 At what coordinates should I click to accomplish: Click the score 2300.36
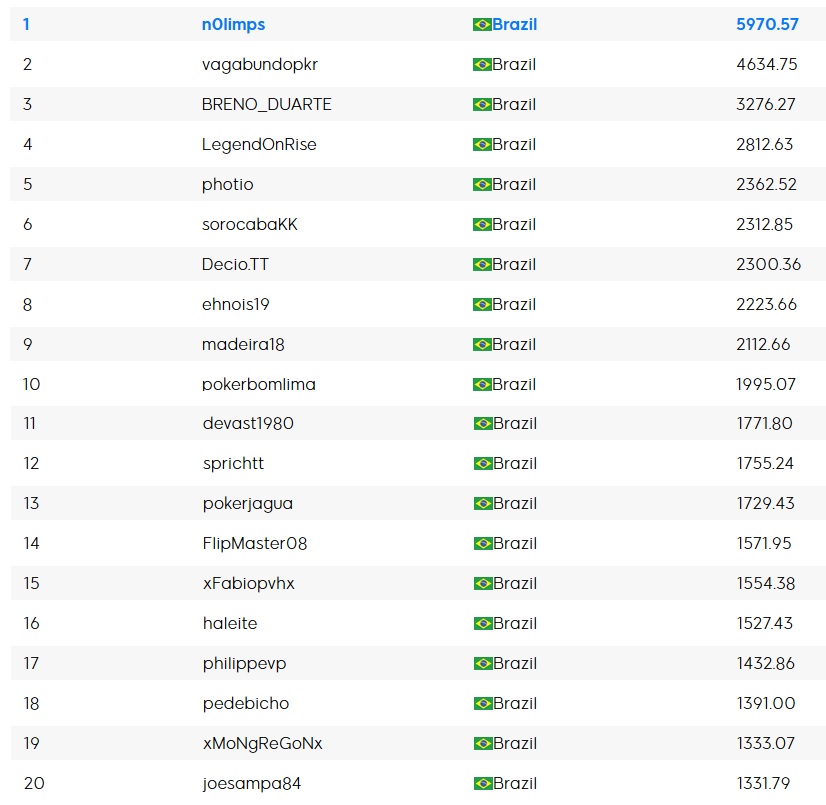[x=769, y=264]
